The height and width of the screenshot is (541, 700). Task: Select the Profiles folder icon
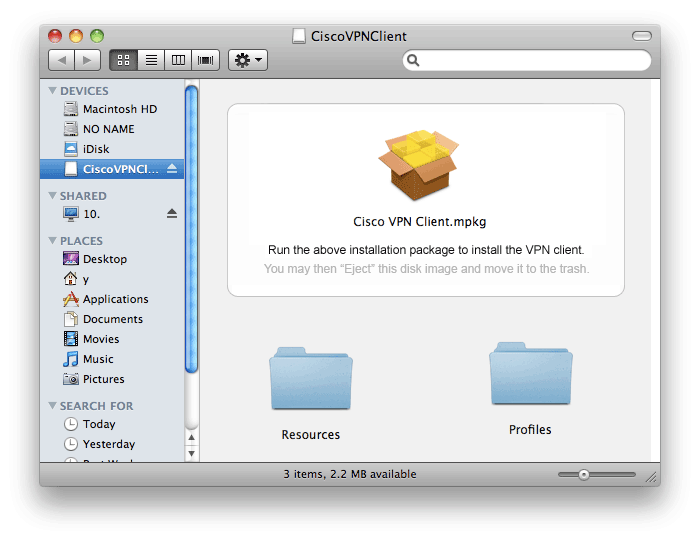coord(530,374)
